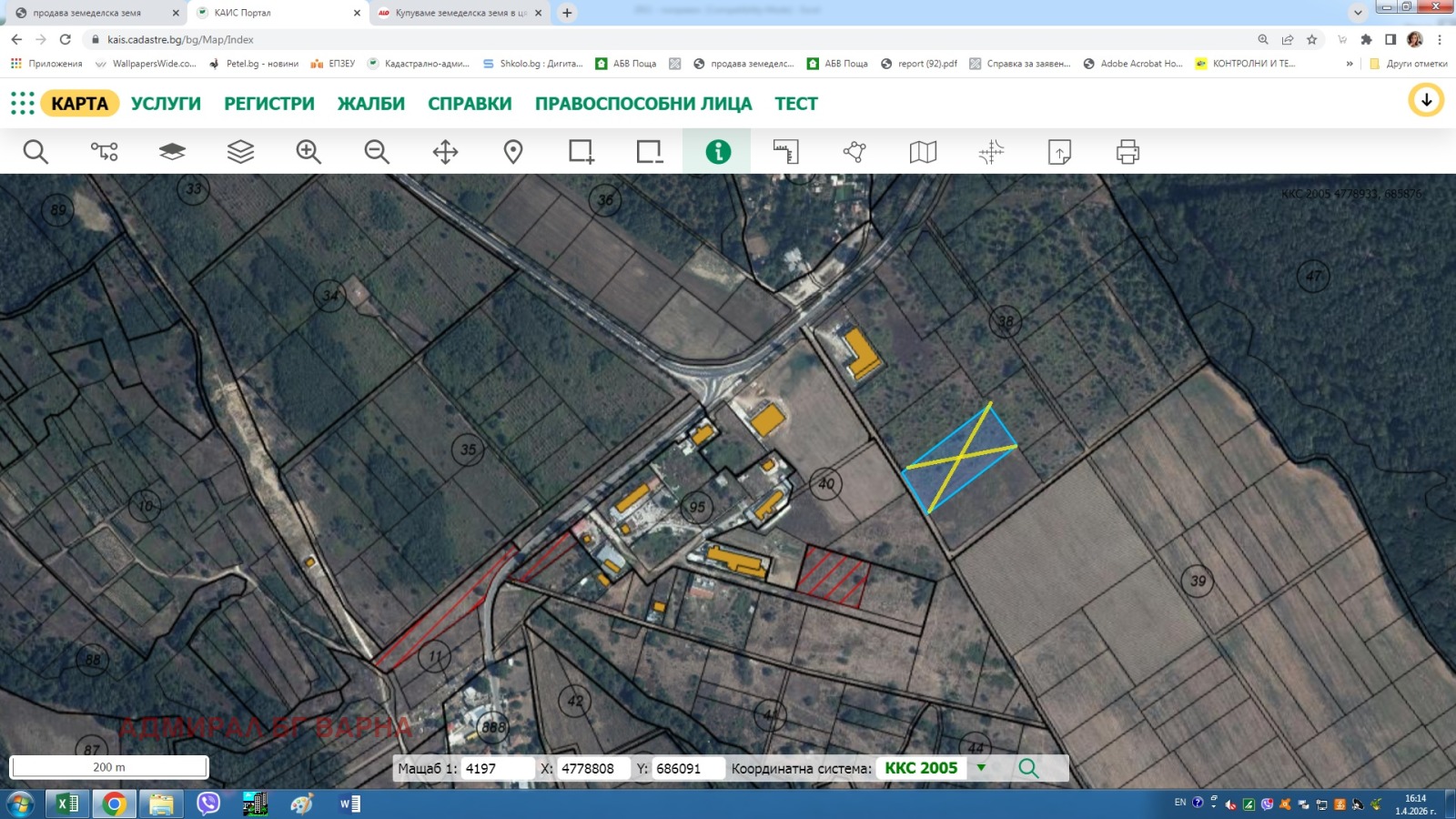Select the export document tool
This screenshot has height=819, width=1456.
[x=1057, y=152]
